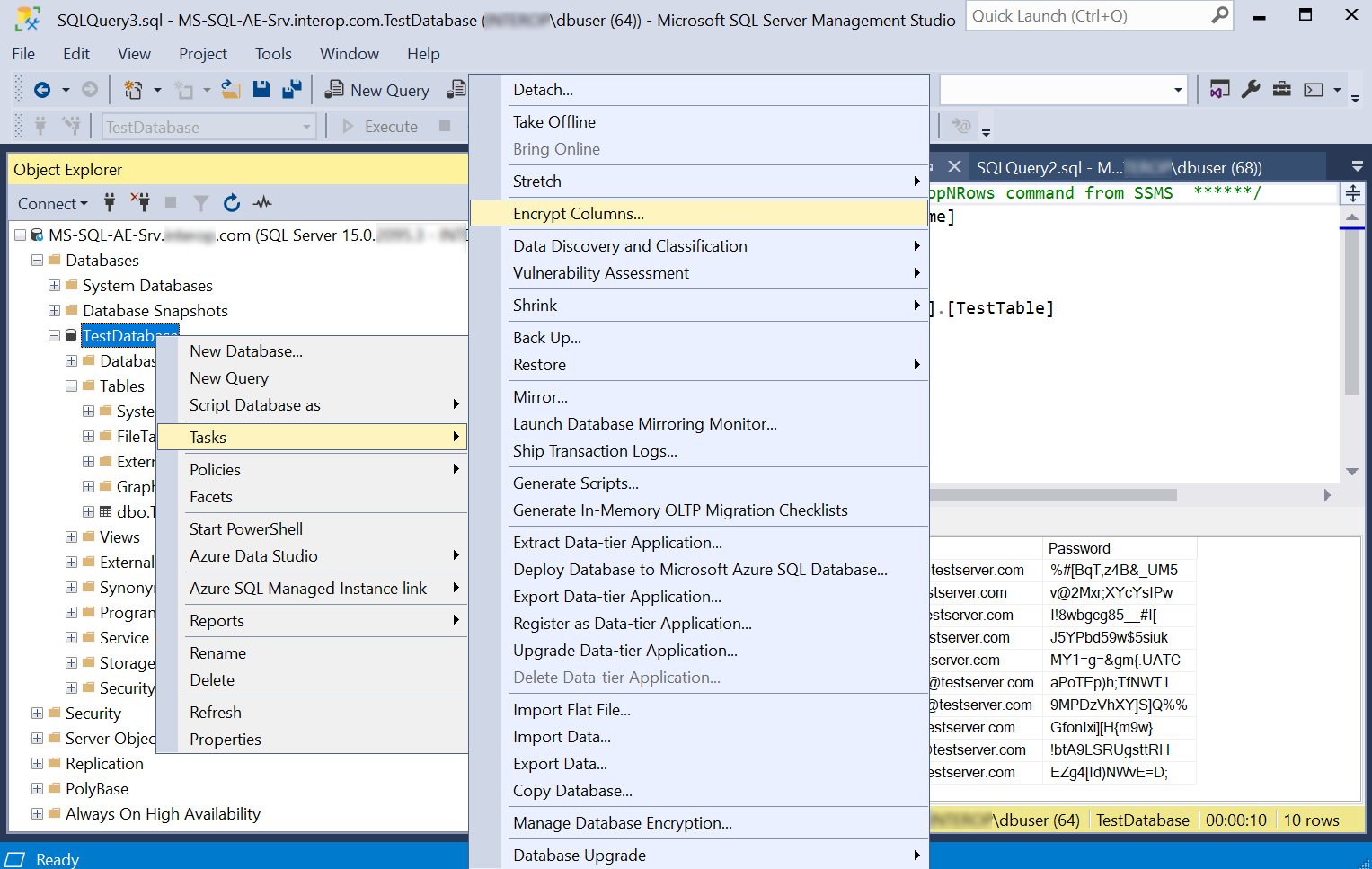
Task: Click the Stop icon in Object Explorer toolbar
Action: point(171,203)
